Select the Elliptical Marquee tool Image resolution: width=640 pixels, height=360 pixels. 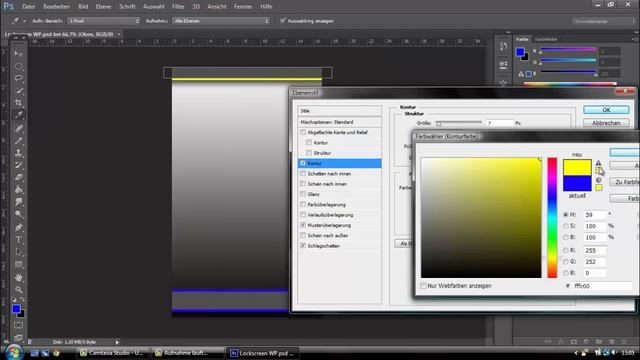tap(19, 67)
